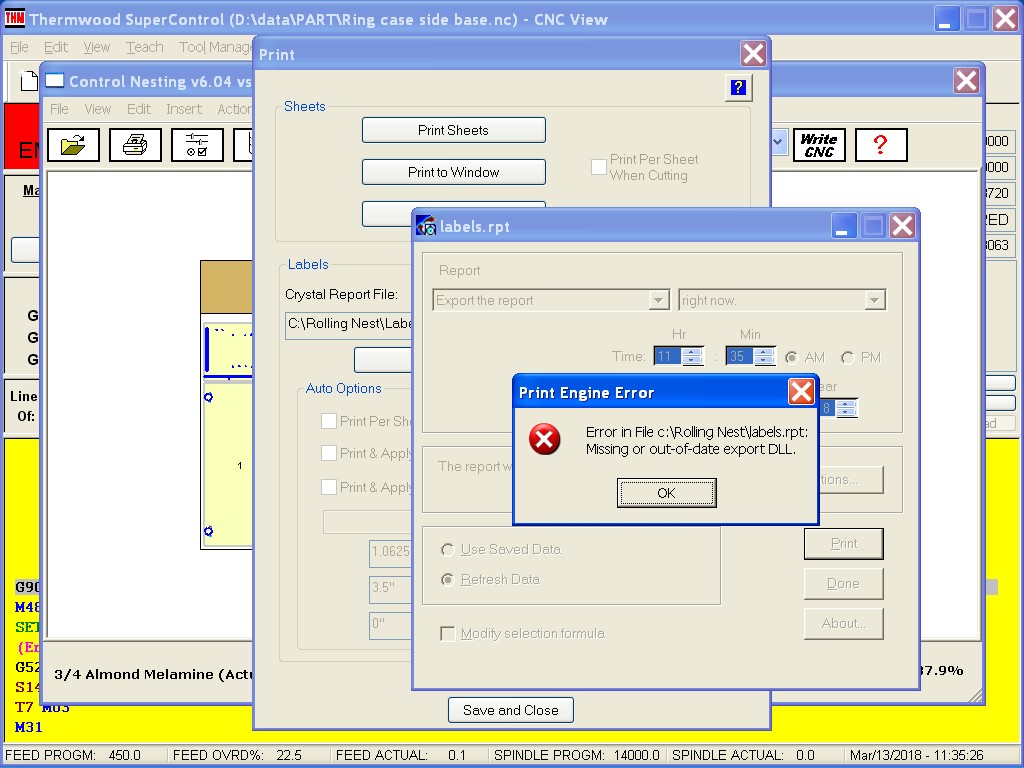Click the Write CNC toolbar button
The height and width of the screenshot is (768, 1024).
point(819,145)
